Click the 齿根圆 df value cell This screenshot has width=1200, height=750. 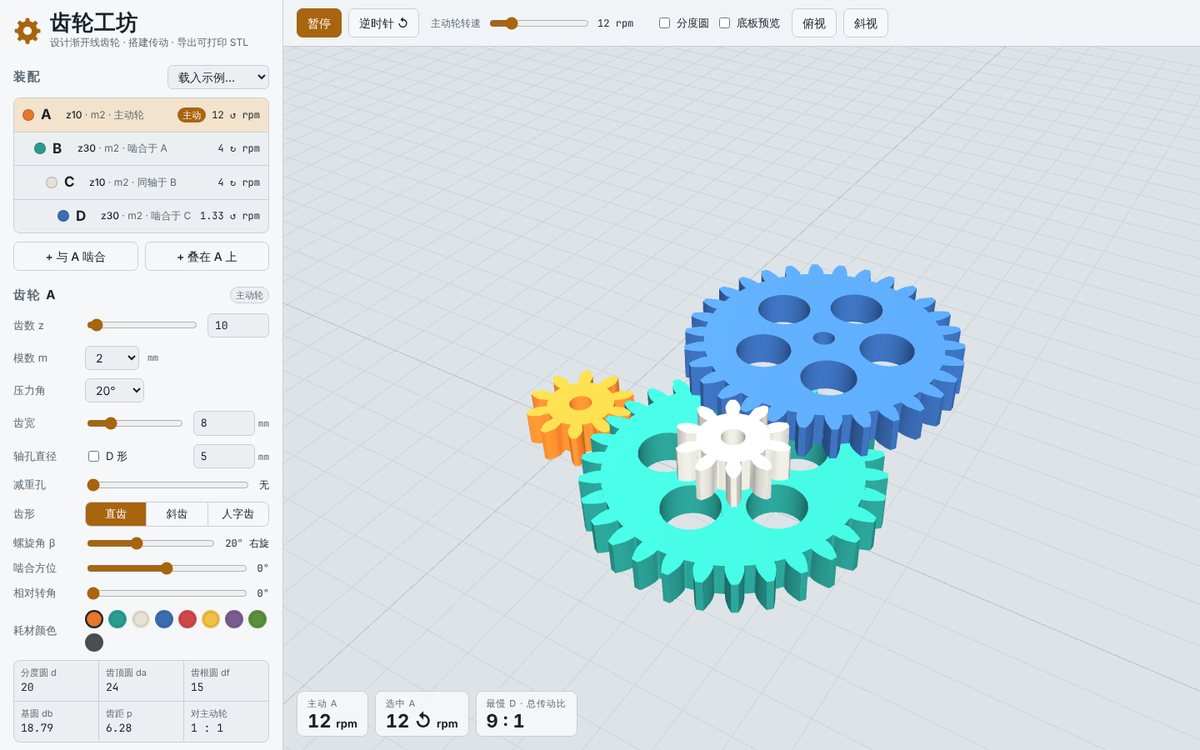coord(226,680)
